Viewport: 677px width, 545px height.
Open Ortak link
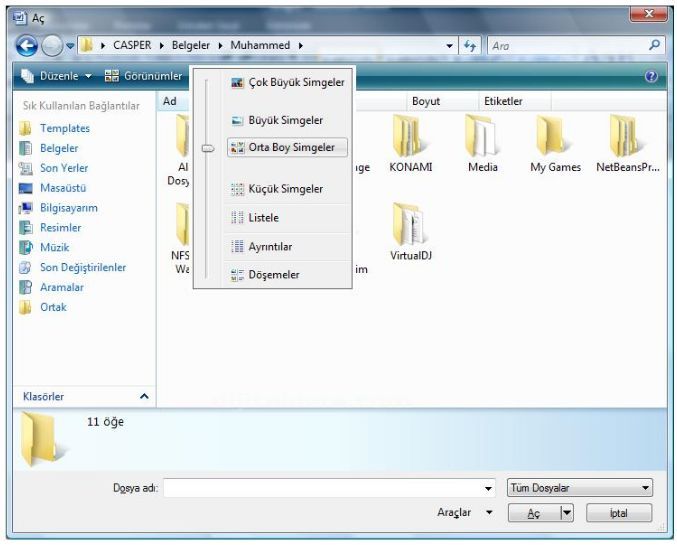click(x=53, y=307)
